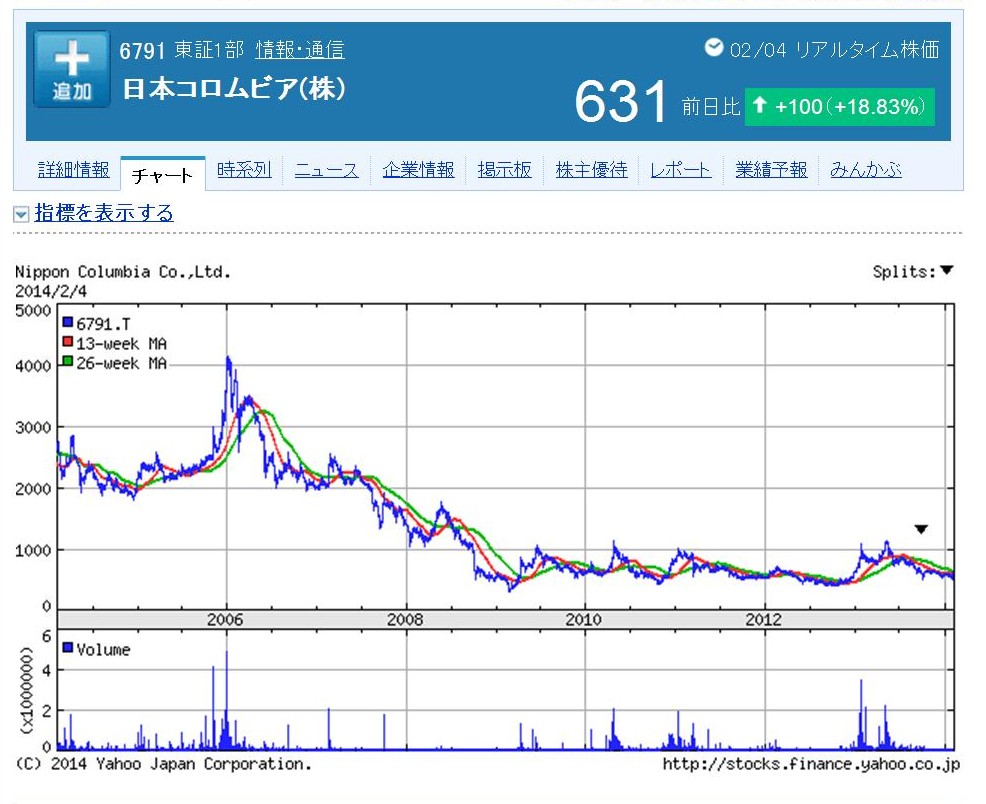
Task: Click the red 13-week MA legend swatch
Action: [x=68, y=342]
